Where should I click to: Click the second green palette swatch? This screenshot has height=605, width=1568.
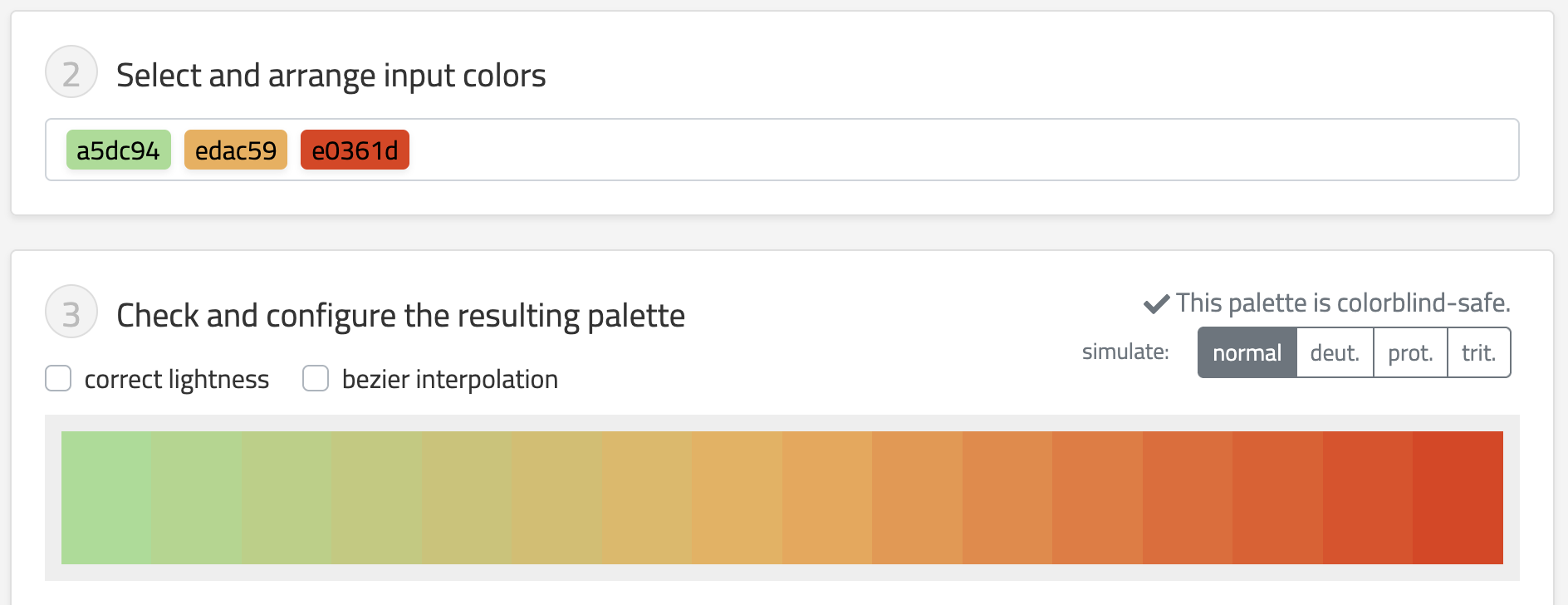pos(197,497)
